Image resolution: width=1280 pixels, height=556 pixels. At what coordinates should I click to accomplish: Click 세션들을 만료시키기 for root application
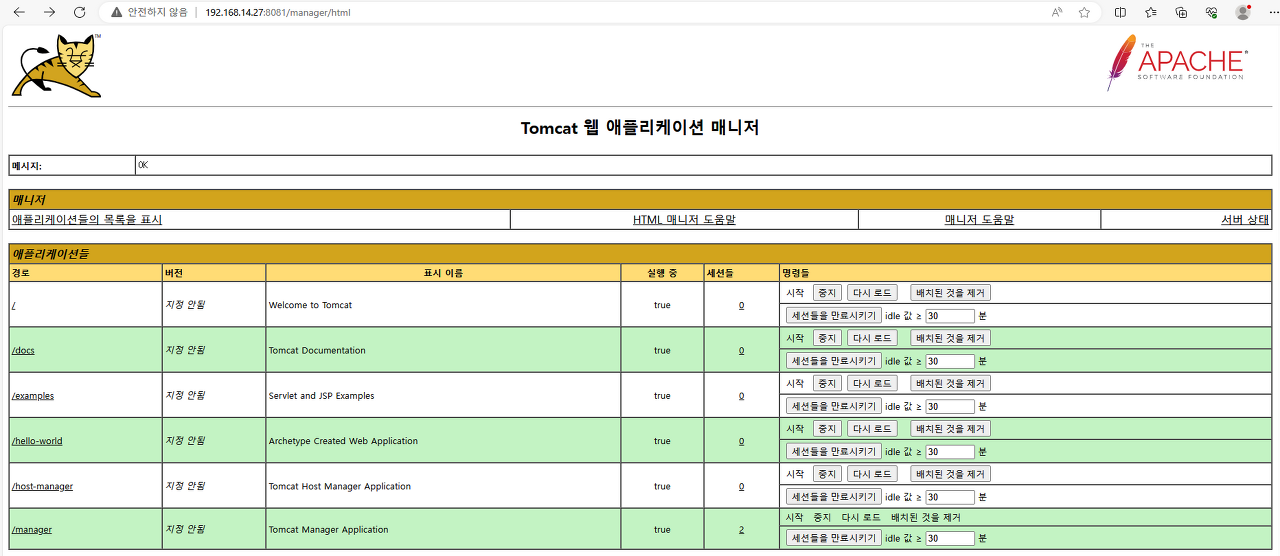[833, 315]
